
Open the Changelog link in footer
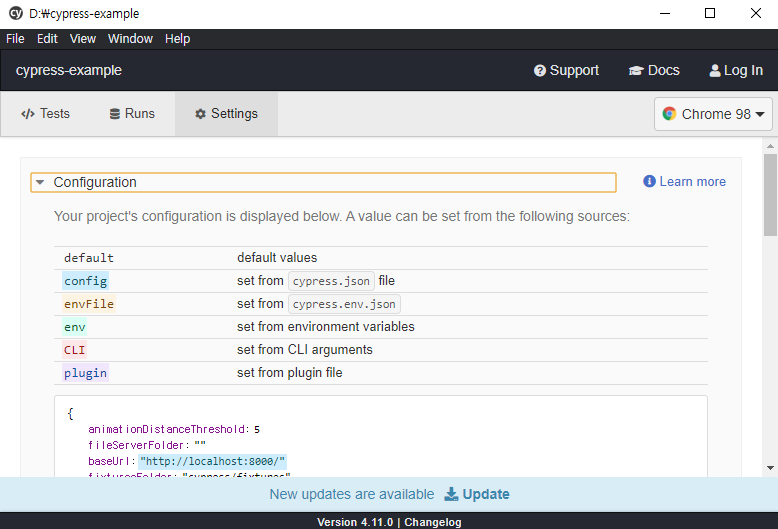point(433,522)
